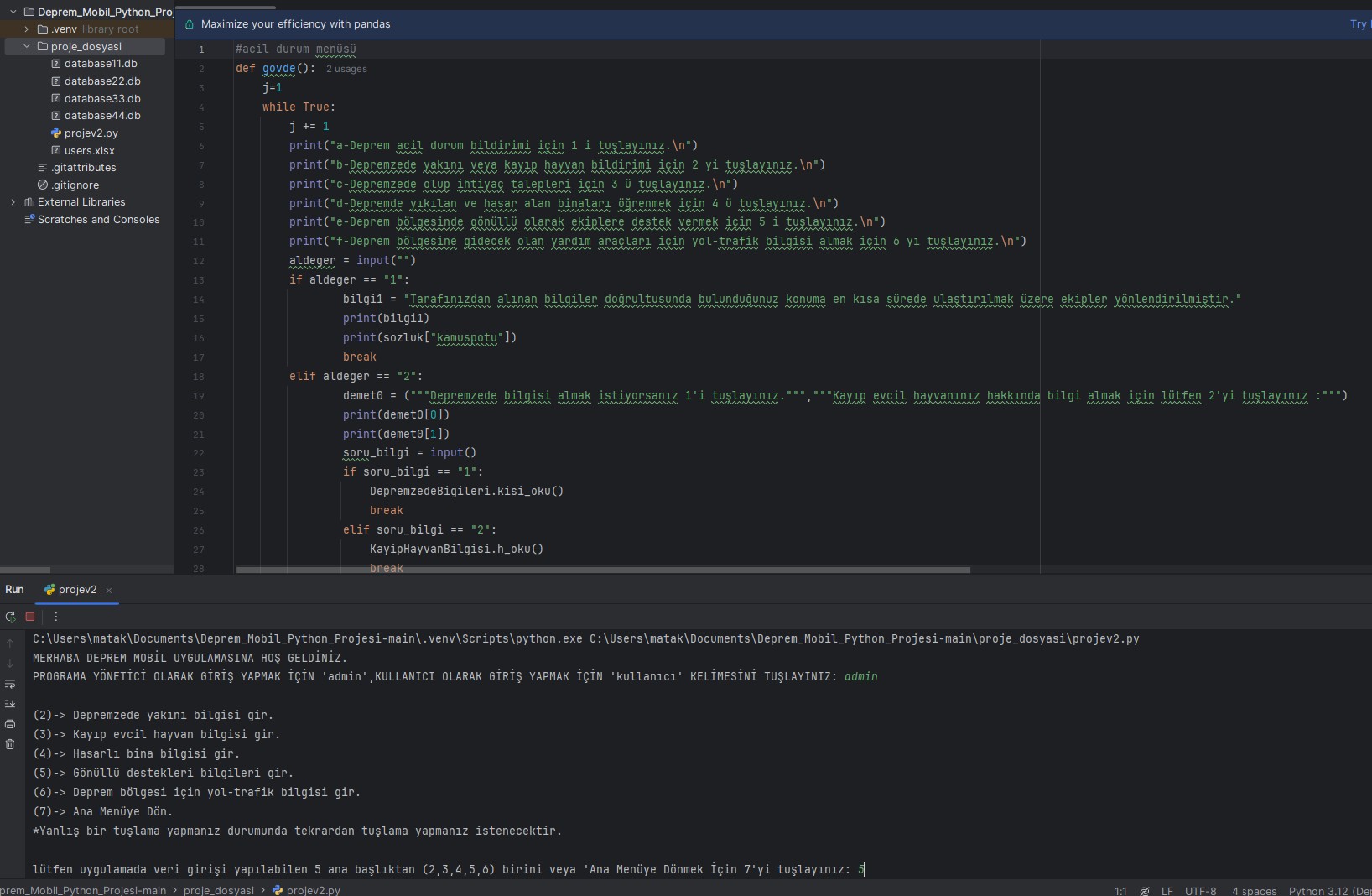Image resolution: width=1372 pixels, height=896 pixels.
Task: Select users.xlsx file in project tree
Action: point(89,151)
